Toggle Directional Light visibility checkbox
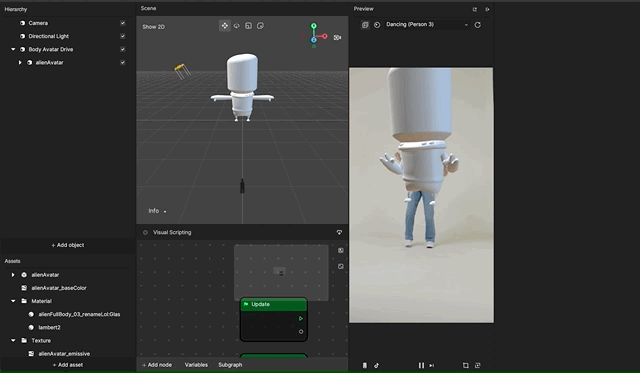 [122, 36]
